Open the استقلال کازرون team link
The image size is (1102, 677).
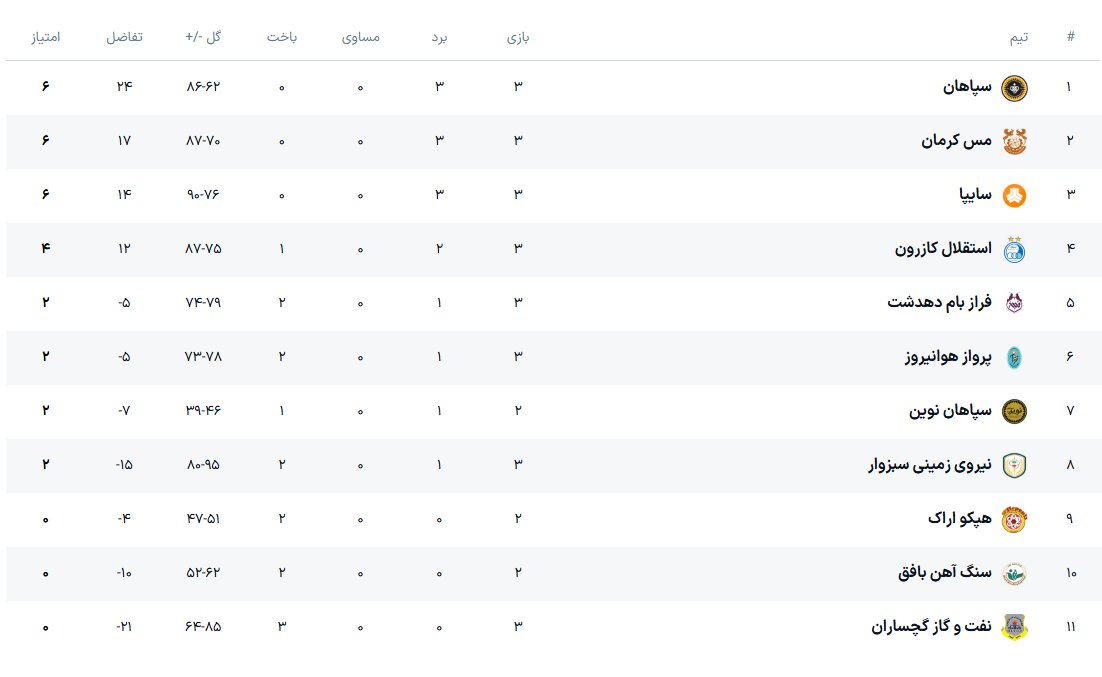click(x=943, y=249)
